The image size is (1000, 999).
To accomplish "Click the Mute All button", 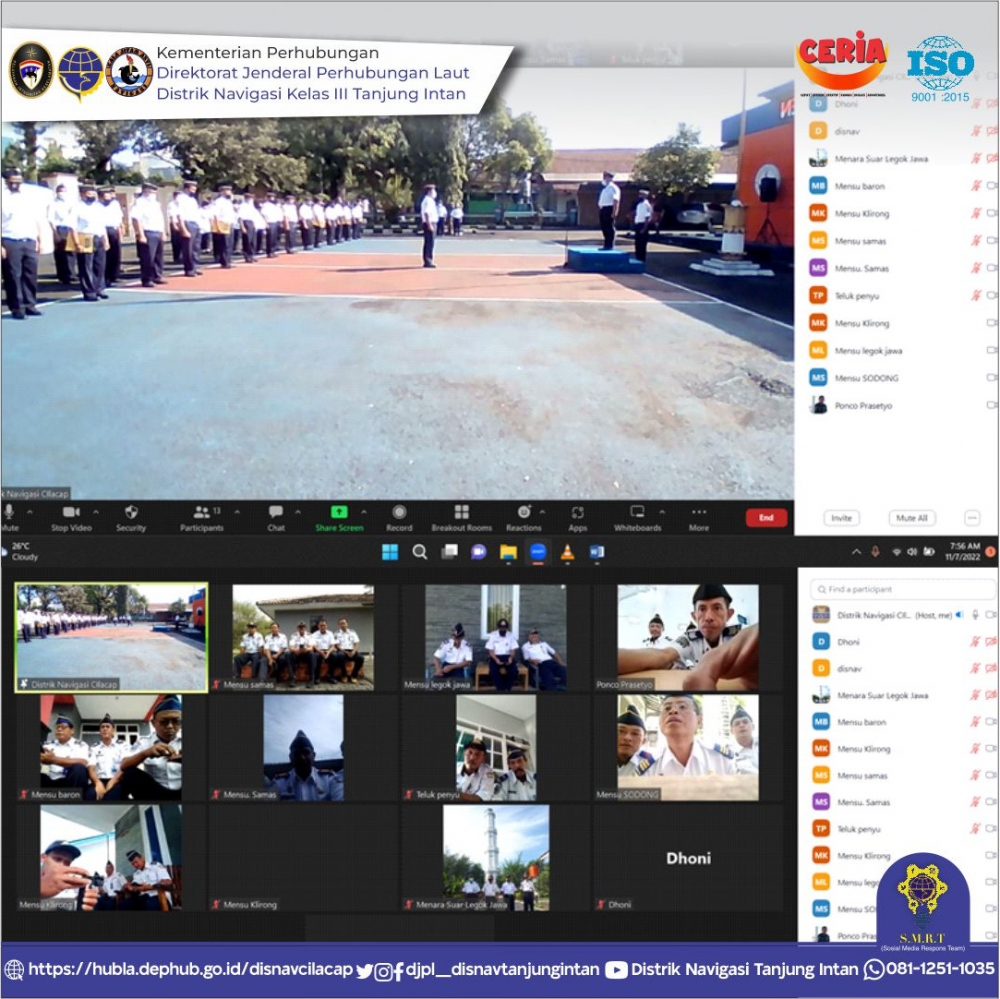I will pos(911,518).
